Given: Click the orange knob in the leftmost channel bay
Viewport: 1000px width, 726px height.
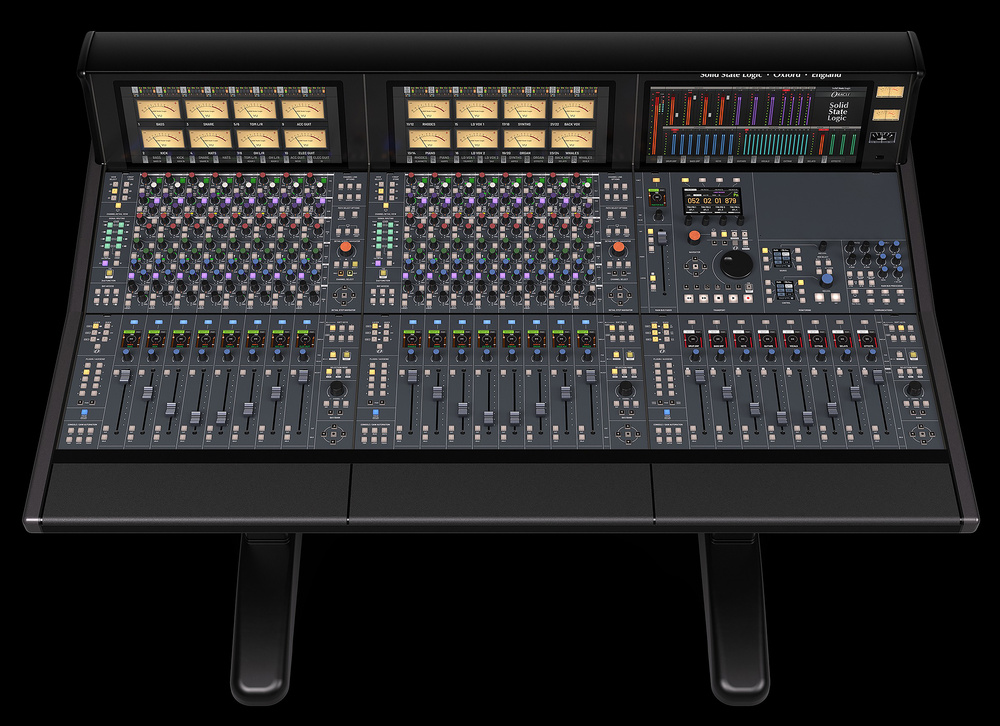Looking at the screenshot, I should point(347,246).
